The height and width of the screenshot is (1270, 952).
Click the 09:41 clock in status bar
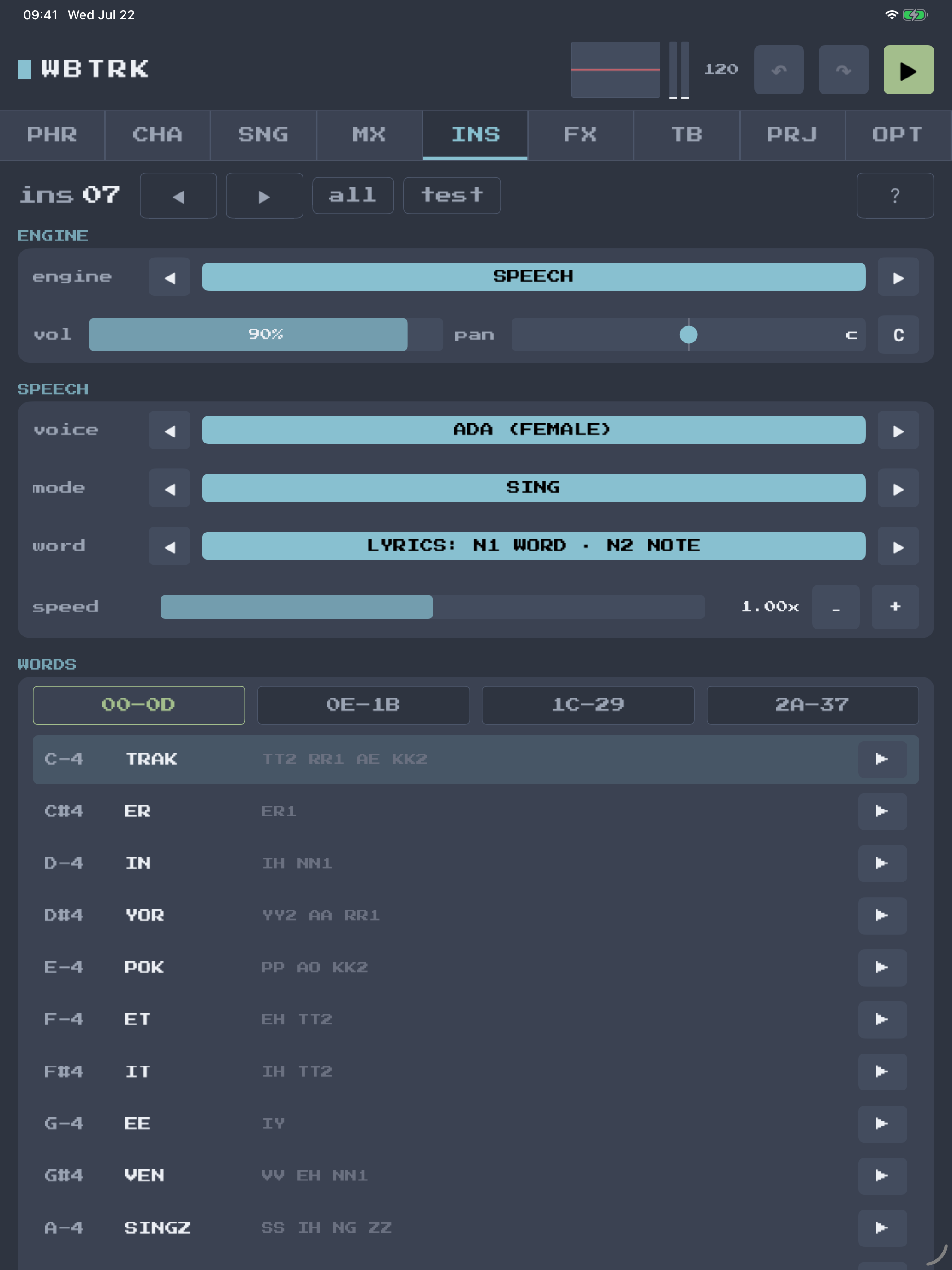[40, 15]
